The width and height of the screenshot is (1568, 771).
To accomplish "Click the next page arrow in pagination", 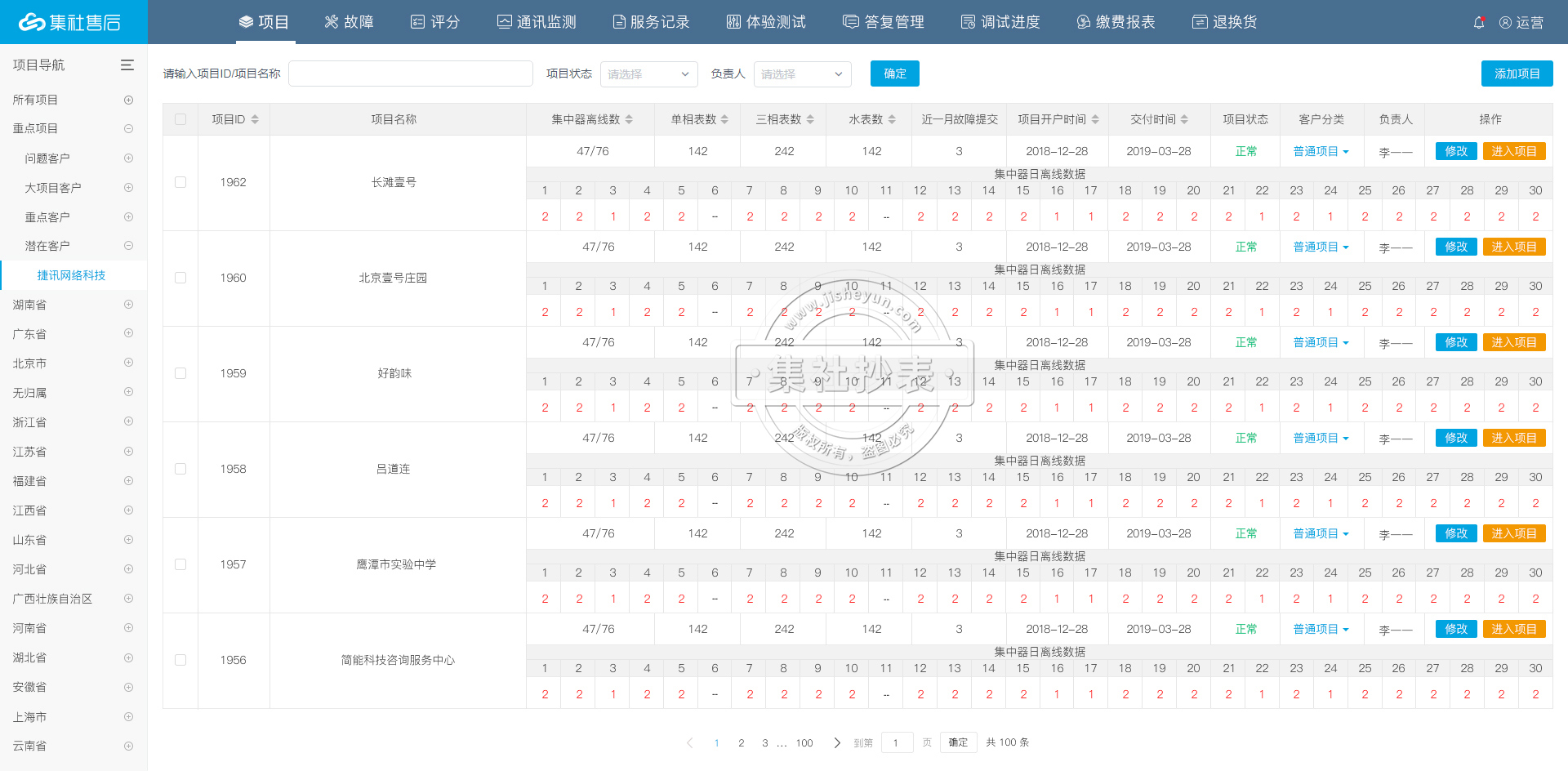I will point(837,742).
